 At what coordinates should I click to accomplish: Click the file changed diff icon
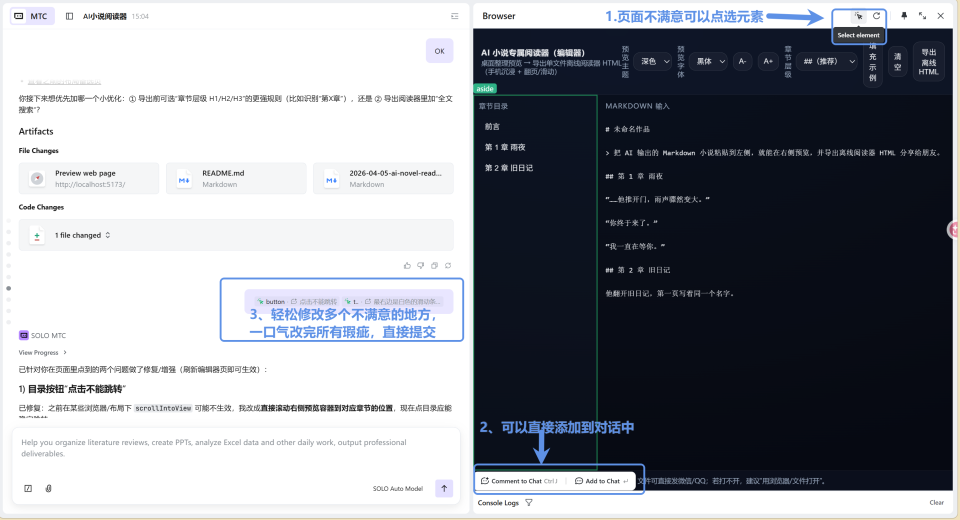point(37,235)
